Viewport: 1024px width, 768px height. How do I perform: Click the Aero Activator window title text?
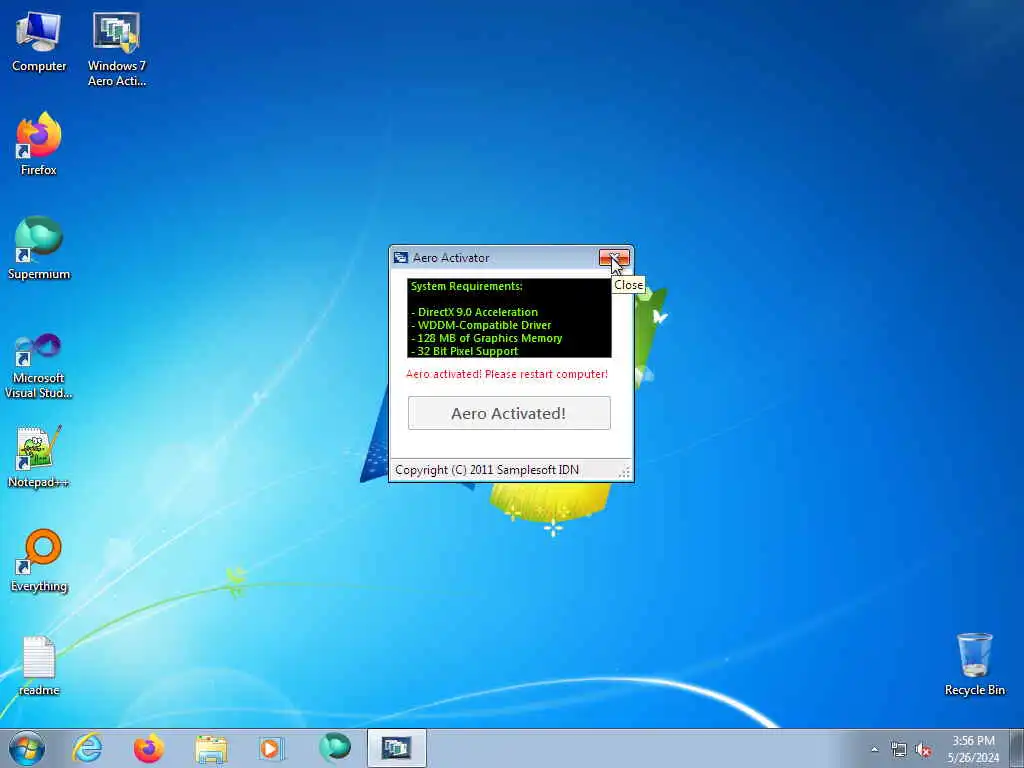[451, 258]
